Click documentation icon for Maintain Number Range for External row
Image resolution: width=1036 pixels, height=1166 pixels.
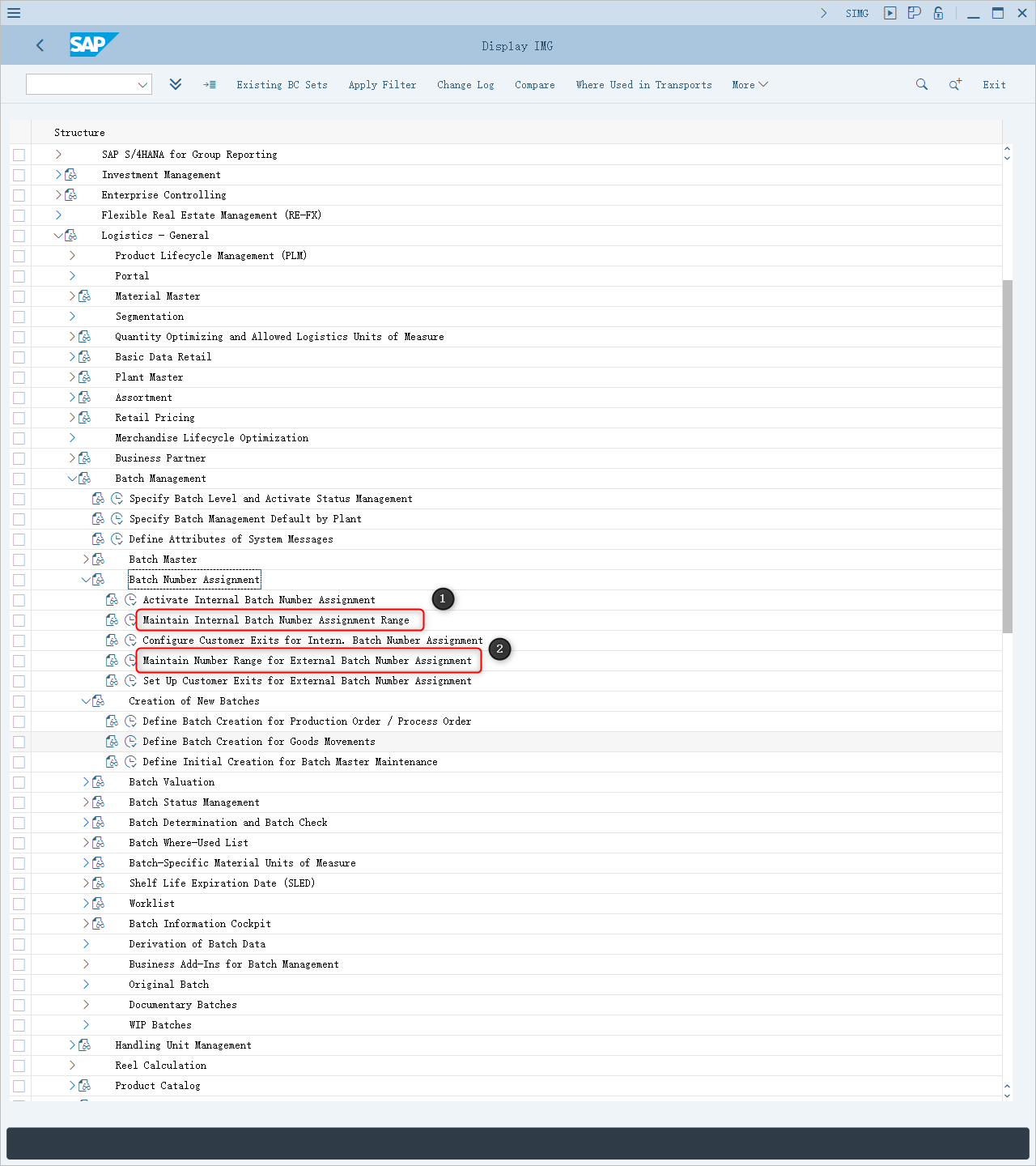pyautogui.click(x=113, y=661)
